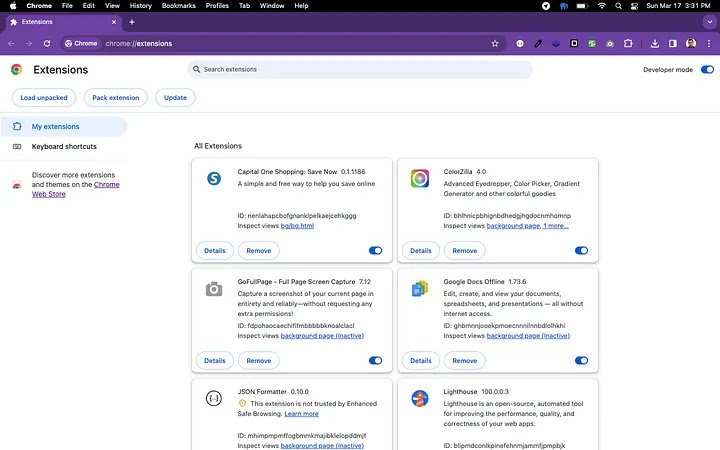Screen dimensions: 720x450
Task: Open the Profiles menu
Action: [x=217, y=6]
